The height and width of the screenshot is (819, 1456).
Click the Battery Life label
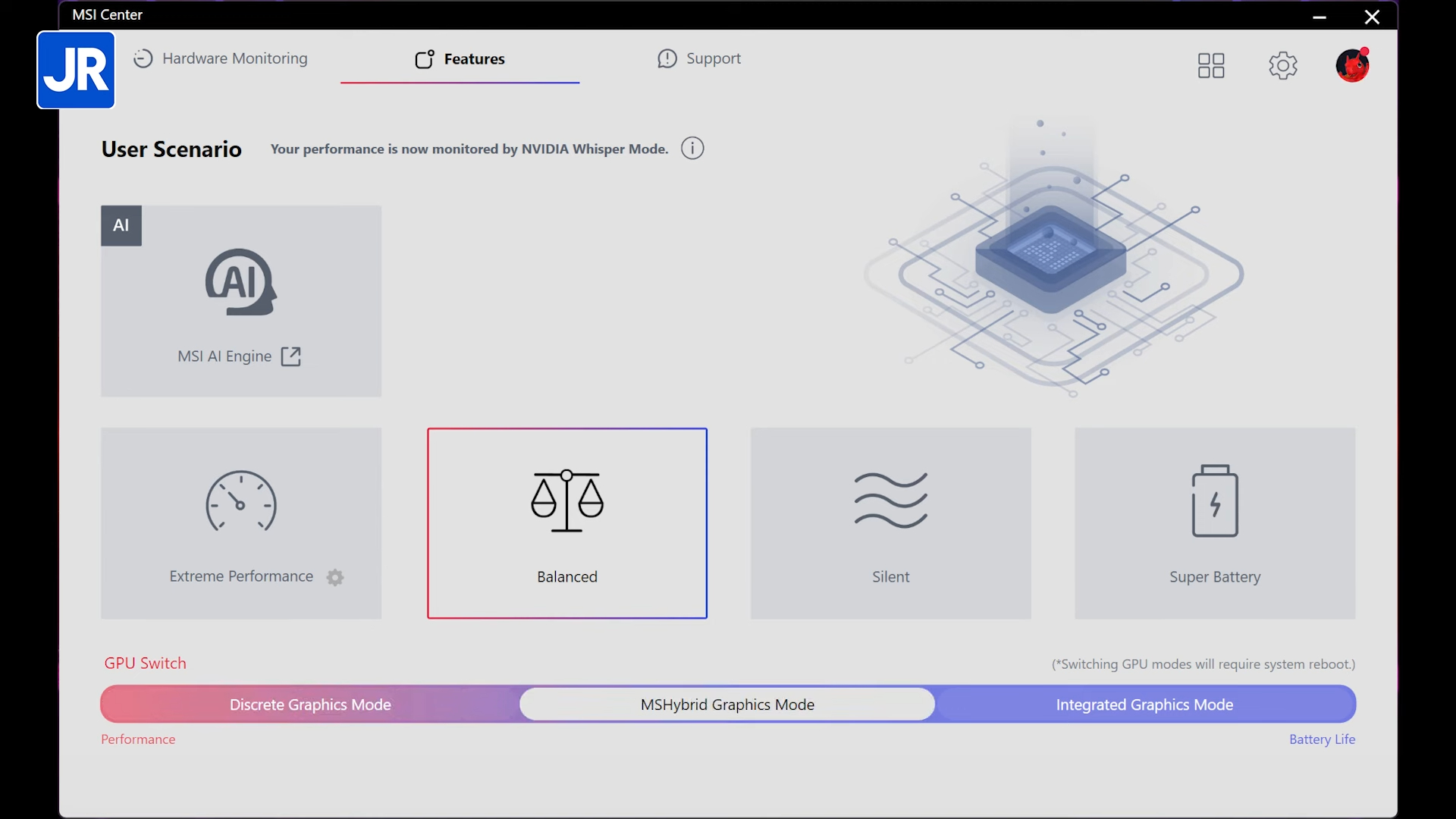(1322, 739)
